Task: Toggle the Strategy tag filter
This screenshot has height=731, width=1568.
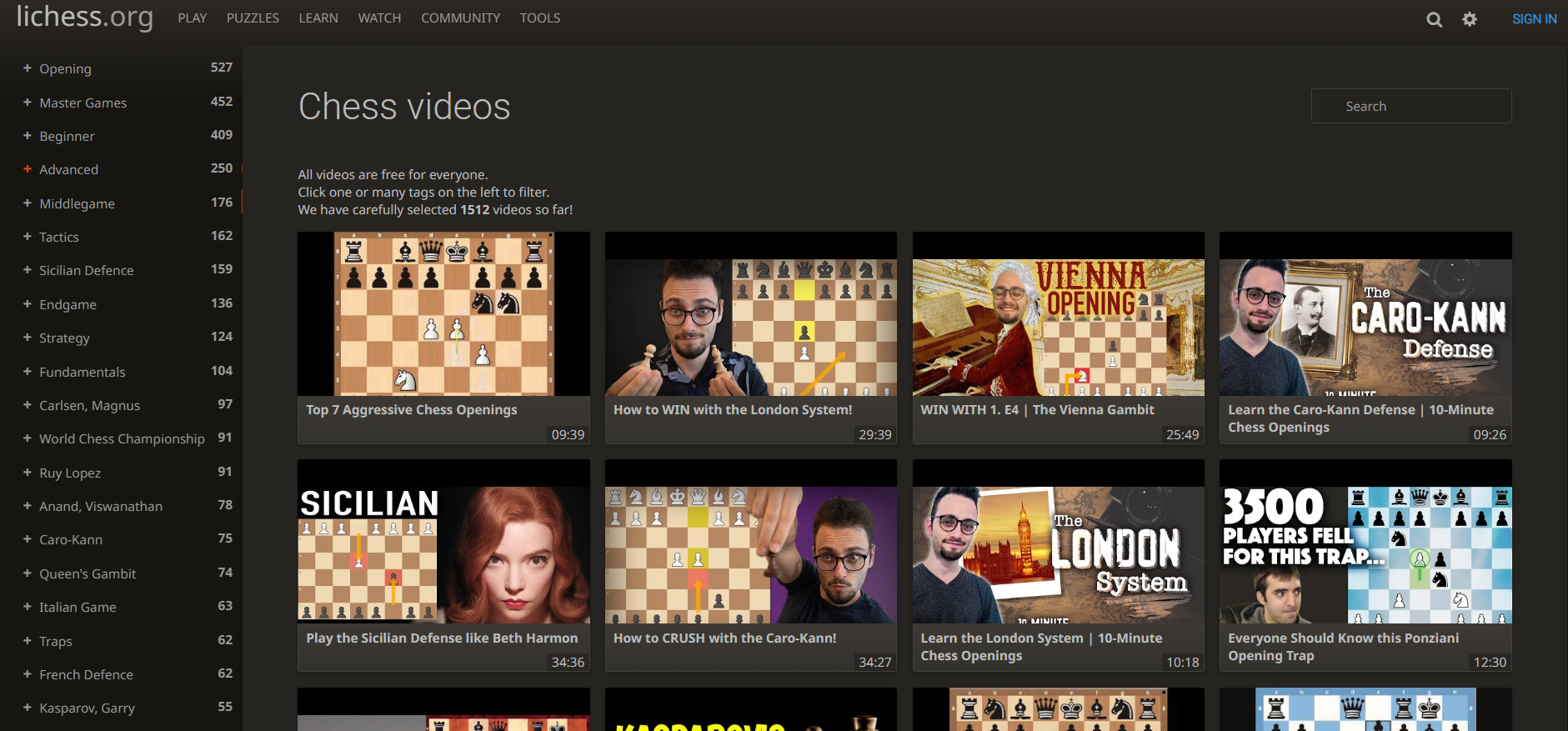Action: [x=121, y=338]
